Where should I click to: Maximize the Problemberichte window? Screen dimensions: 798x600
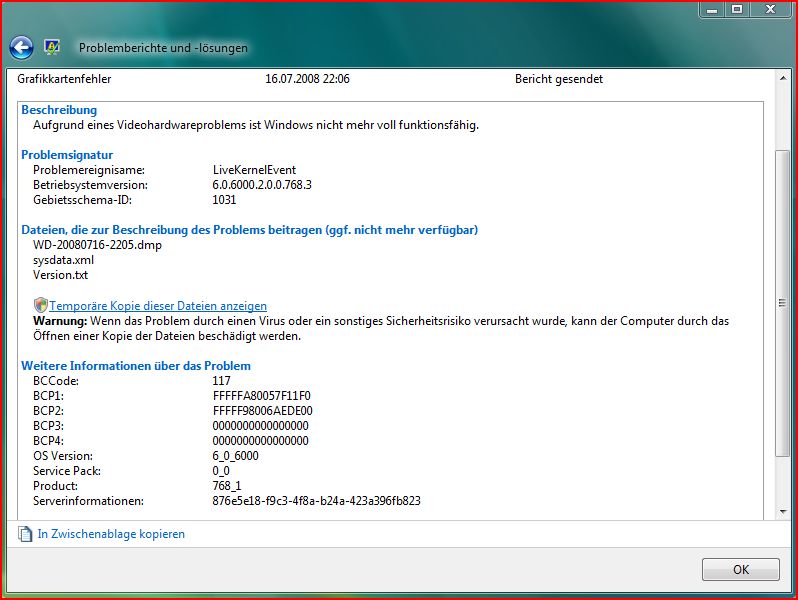click(x=736, y=10)
